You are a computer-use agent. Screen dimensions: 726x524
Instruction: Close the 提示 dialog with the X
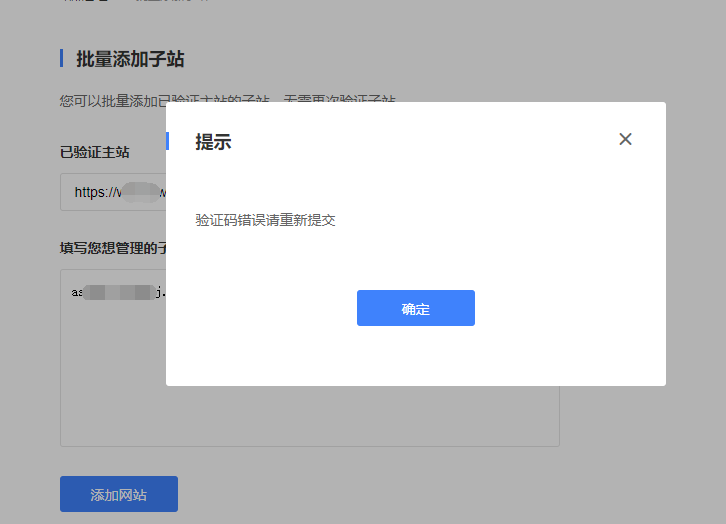coord(625,139)
